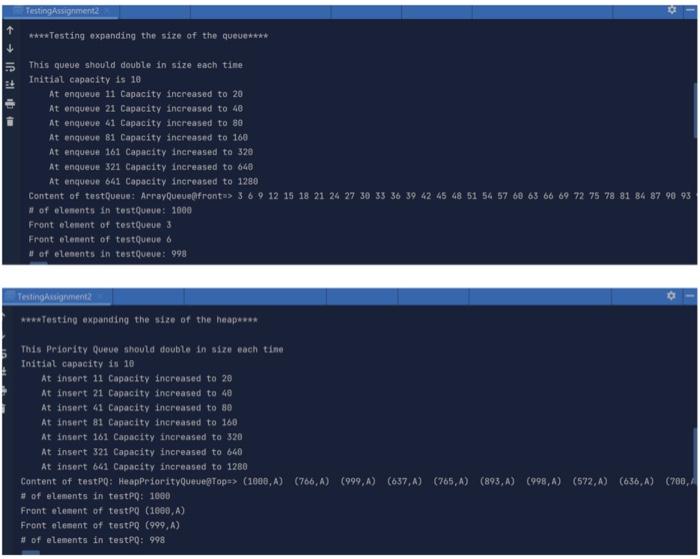700x559 pixels.
Task: Click 'This Priority Queue should double in size each time'
Action: (x=152, y=350)
